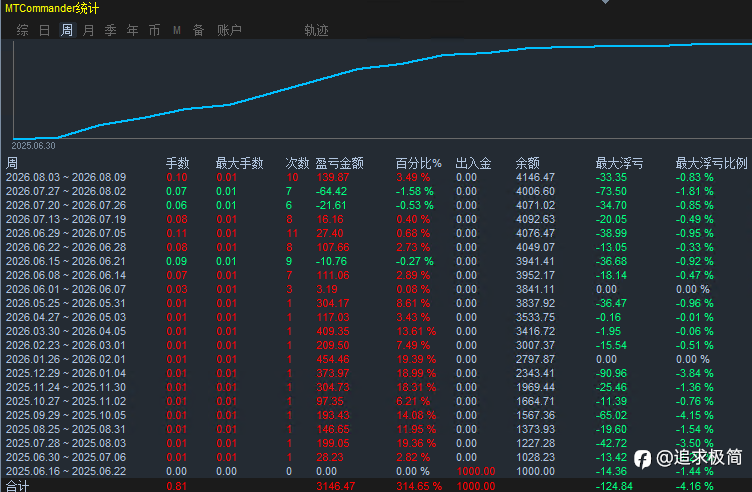The image size is (752, 492).
Task: Click total percentage 314.65 %
Action: pyautogui.click(x=419, y=486)
